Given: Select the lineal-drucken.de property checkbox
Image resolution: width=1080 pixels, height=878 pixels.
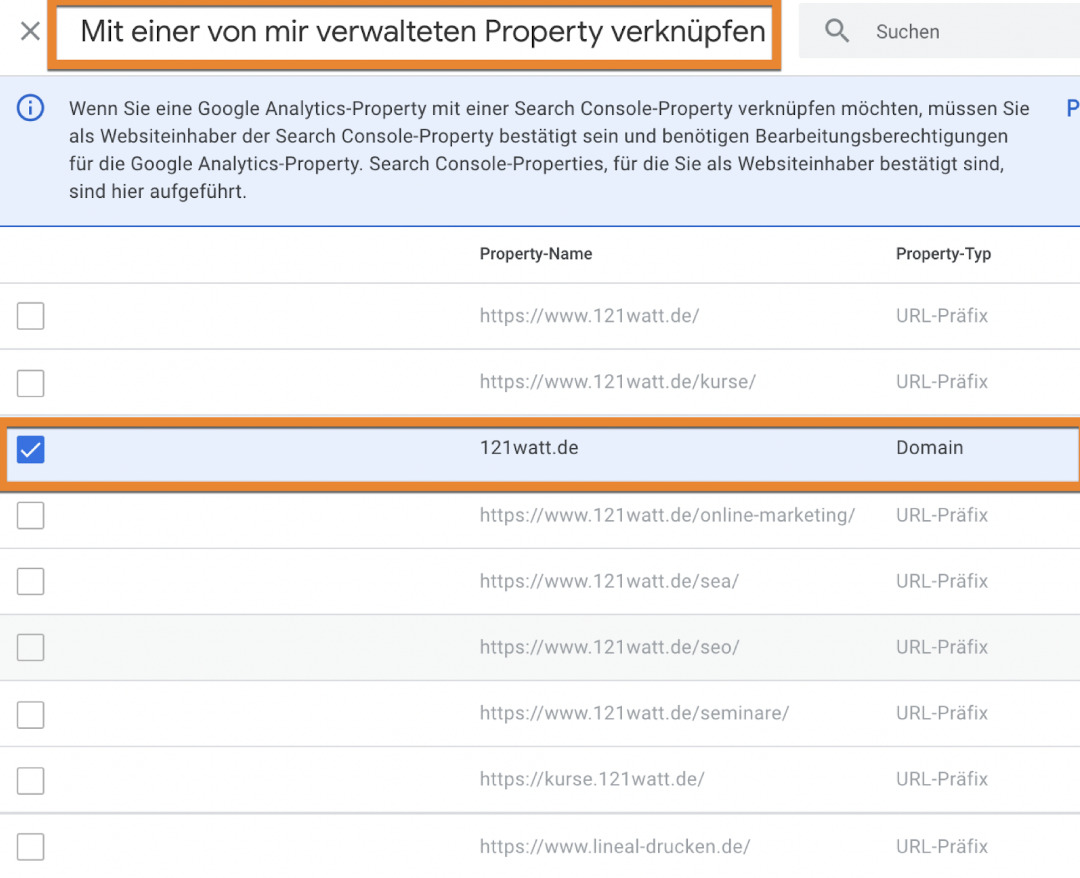Looking at the screenshot, I should point(31,847).
